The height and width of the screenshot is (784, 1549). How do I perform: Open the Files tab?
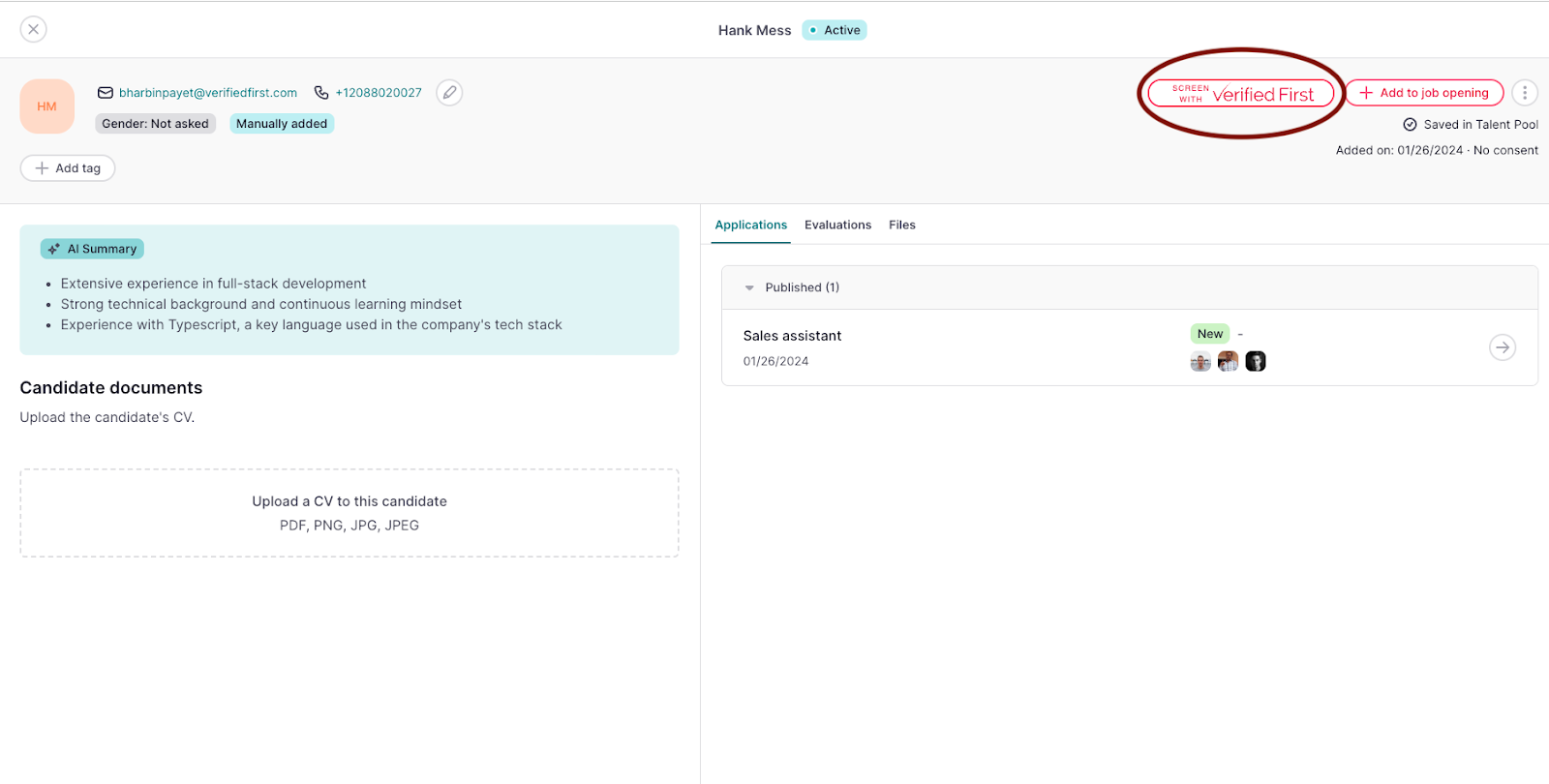point(901,225)
